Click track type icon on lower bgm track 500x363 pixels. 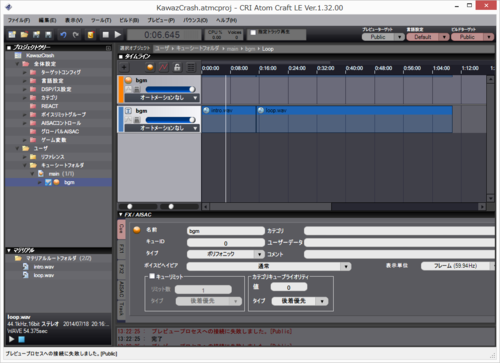coord(129,111)
